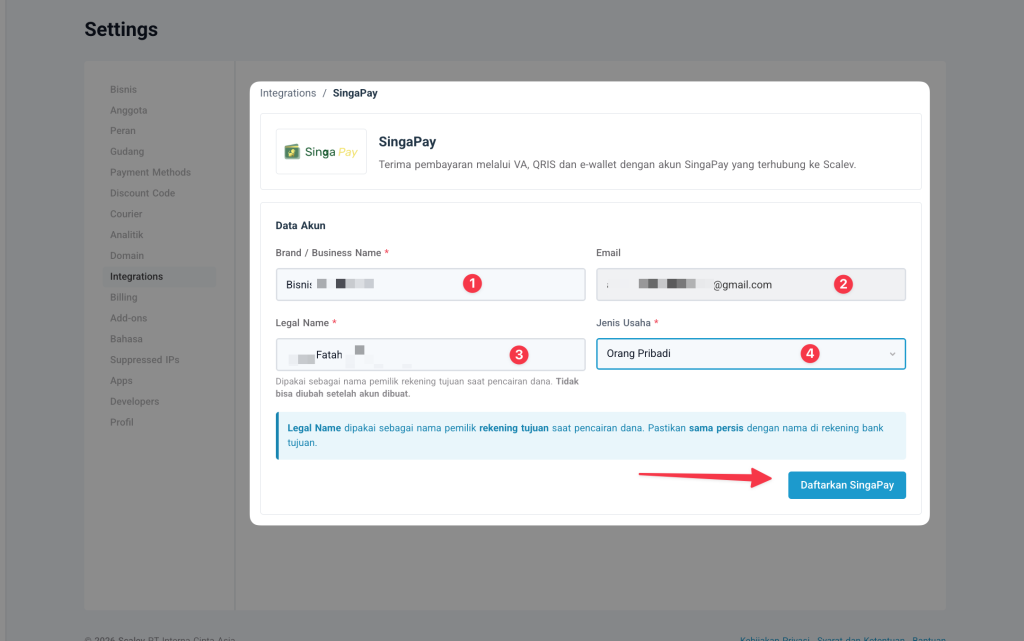Select Domain in the sidebar
The width and height of the screenshot is (1024, 641).
(127, 256)
